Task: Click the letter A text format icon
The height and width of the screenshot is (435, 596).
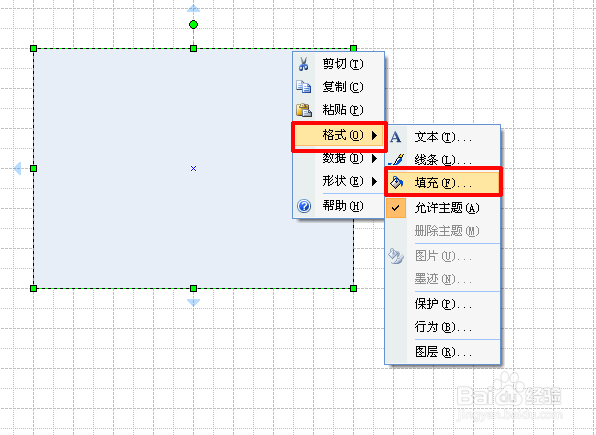Action: click(x=395, y=137)
